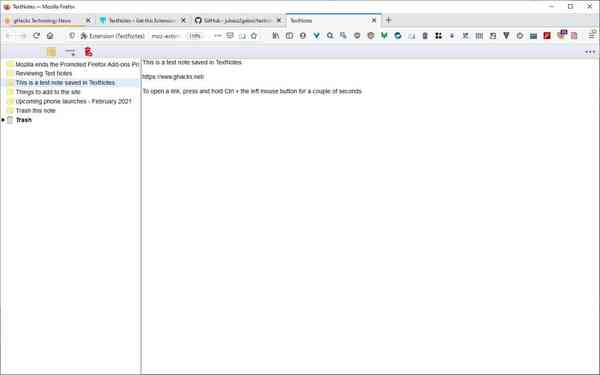Select the Trash folder label
Screen dimensions: 600x375
coord(24,120)
